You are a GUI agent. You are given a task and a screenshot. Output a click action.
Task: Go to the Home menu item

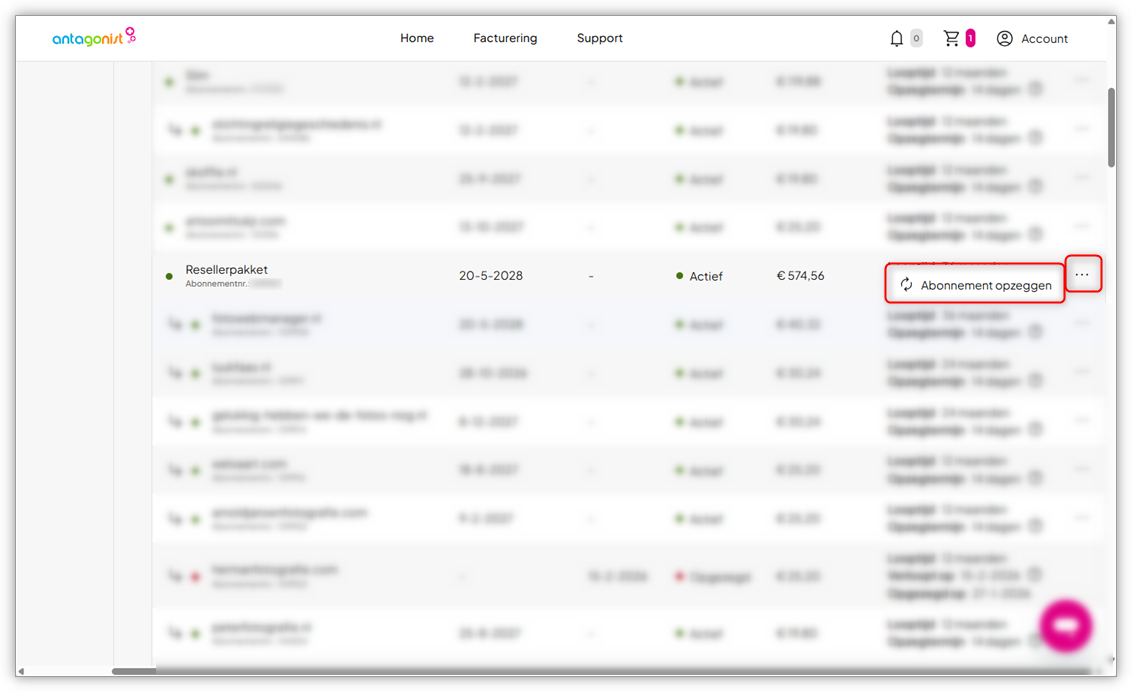(417, 38)
